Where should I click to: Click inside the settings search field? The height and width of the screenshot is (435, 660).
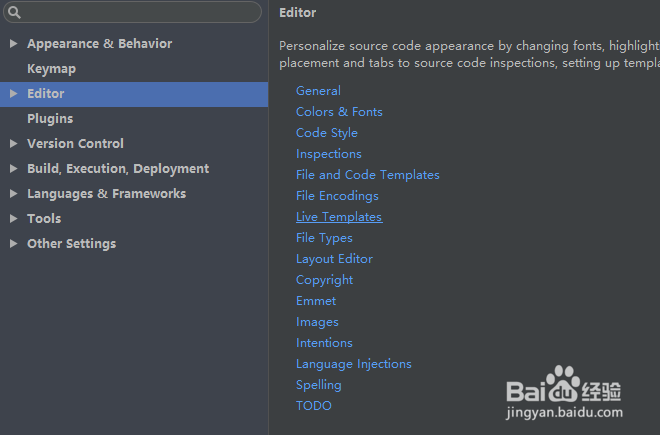(140, 13)
